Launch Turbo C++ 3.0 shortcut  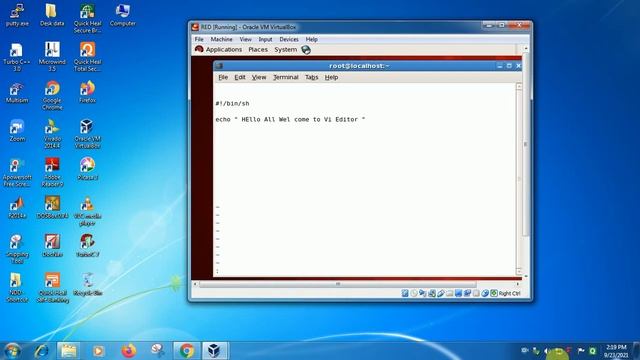click(x=17, y=57)
